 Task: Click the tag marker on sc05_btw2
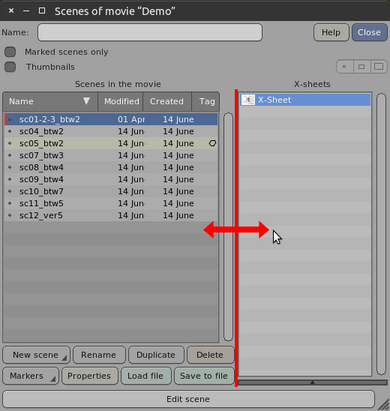click(x=212, y=143)
